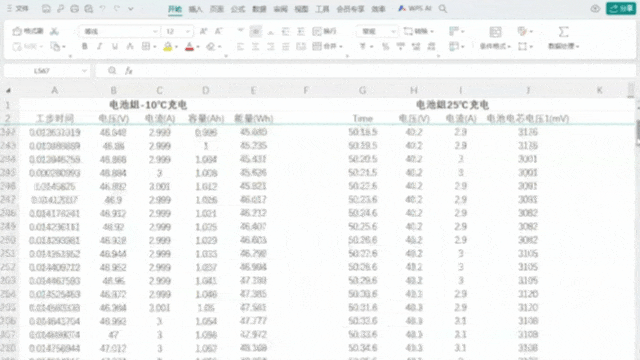Click the percent style icon
Viewport: 640px width, 360px height.
click(x=385, y=47)
